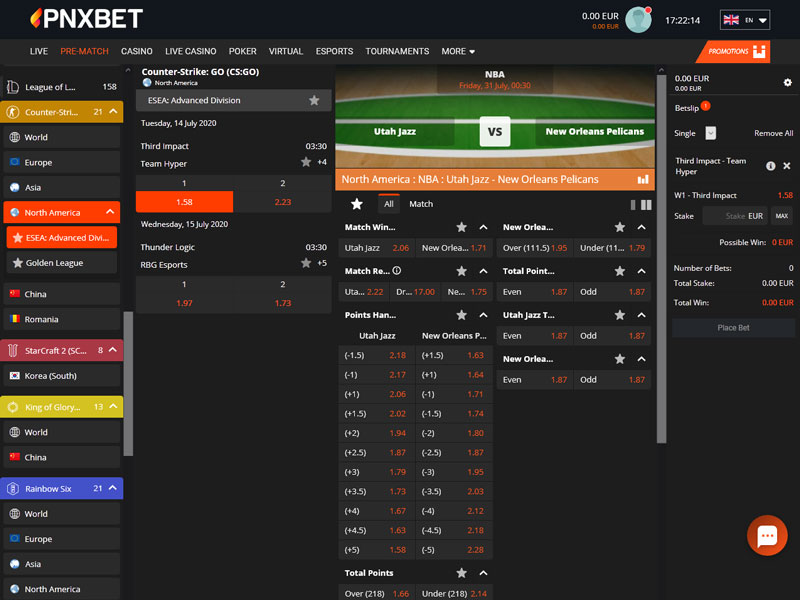
Task: Toggle favorites filter star beside All tab
Action: (357, 204)
